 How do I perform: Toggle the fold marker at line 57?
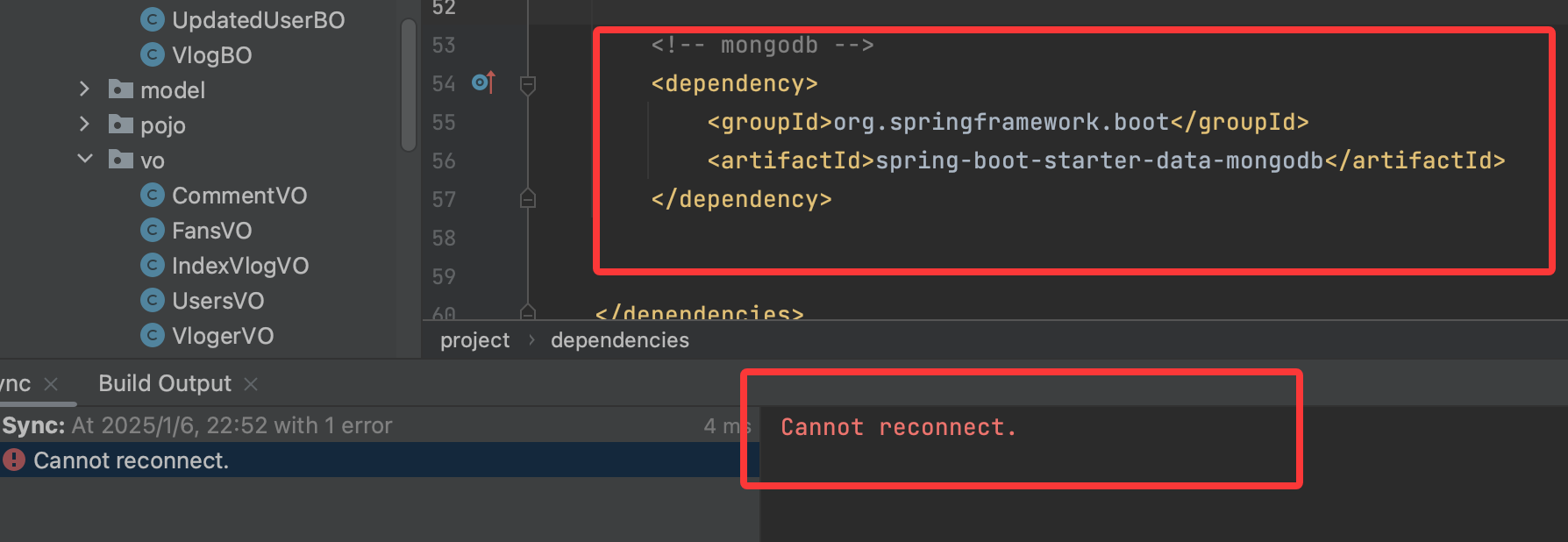pos(528,199)
